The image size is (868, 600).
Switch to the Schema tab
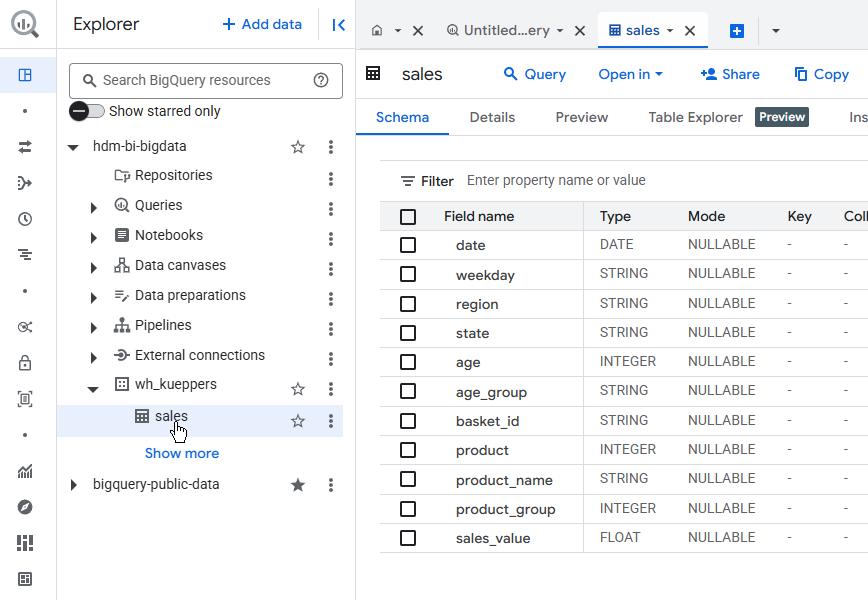pos(402,117)
